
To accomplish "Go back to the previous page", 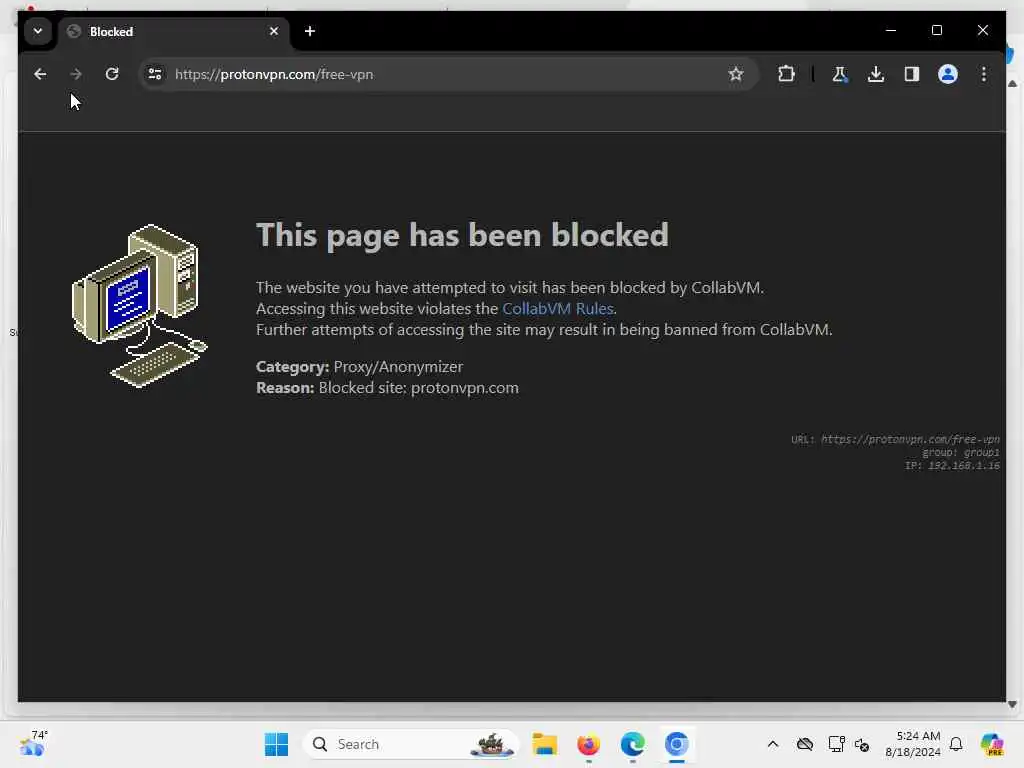I will tap(40, 74).
